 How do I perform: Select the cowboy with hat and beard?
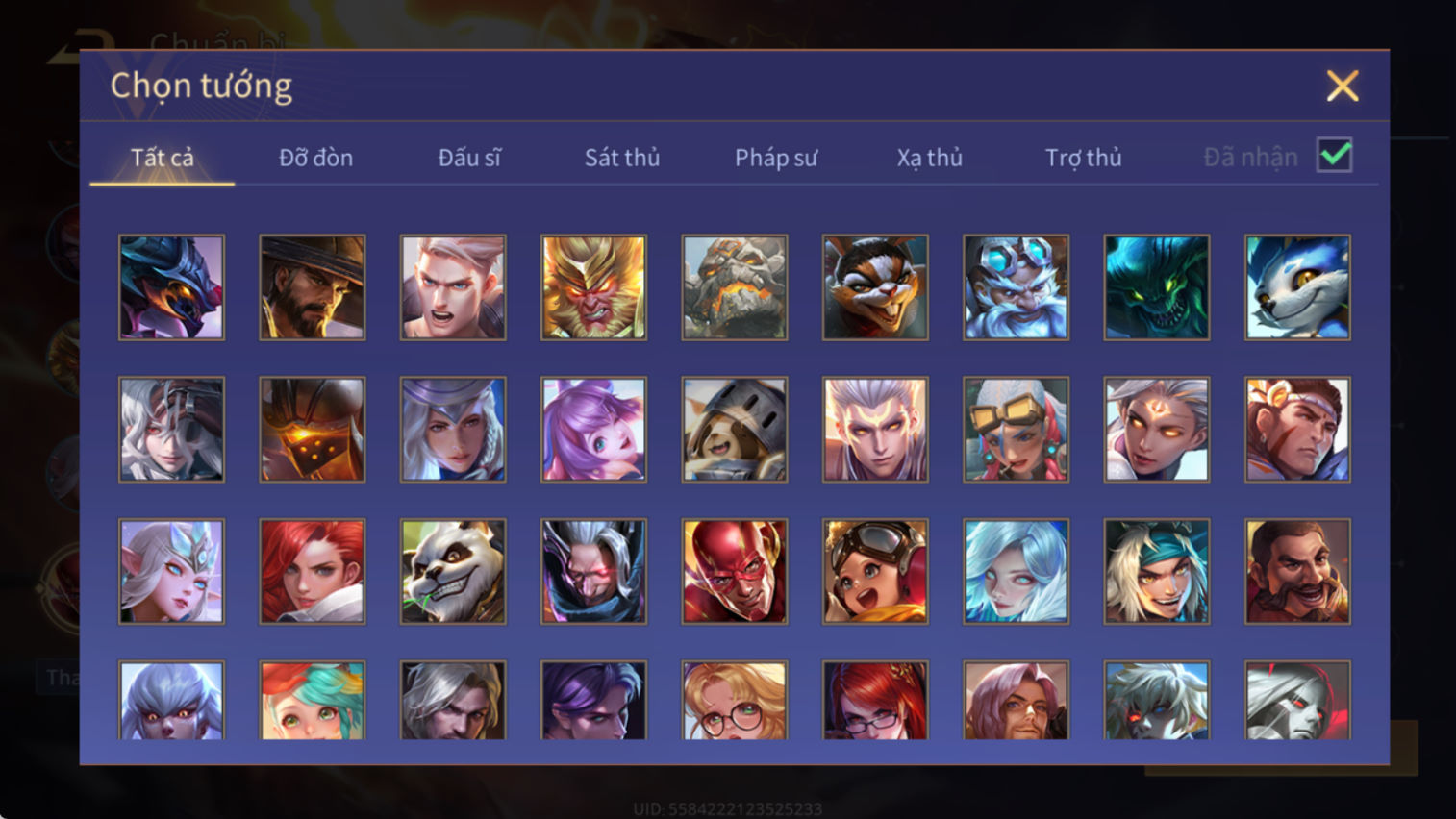(313, 287)
